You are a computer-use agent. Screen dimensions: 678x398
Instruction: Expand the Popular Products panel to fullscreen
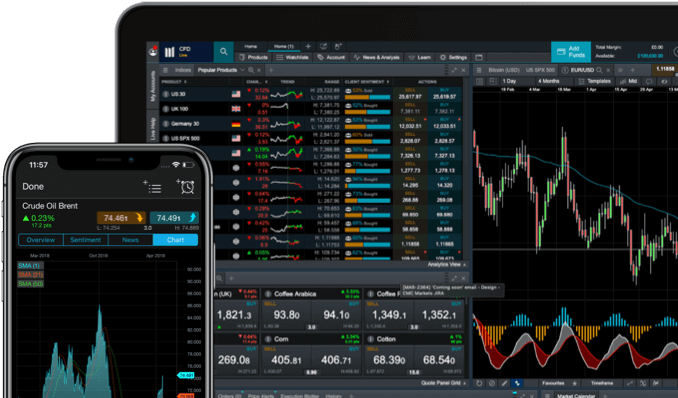[x=454, y=70]
